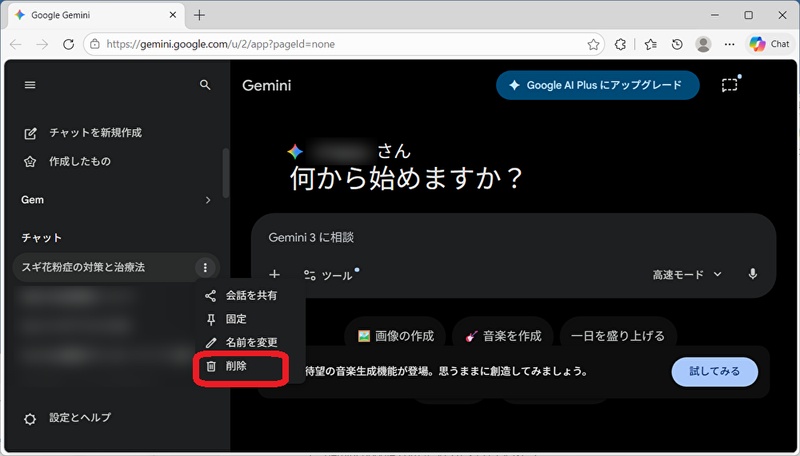Open the browser three-dot settings menu
The width and height of the screenshot is (800, 456).
tap(730, 44)
